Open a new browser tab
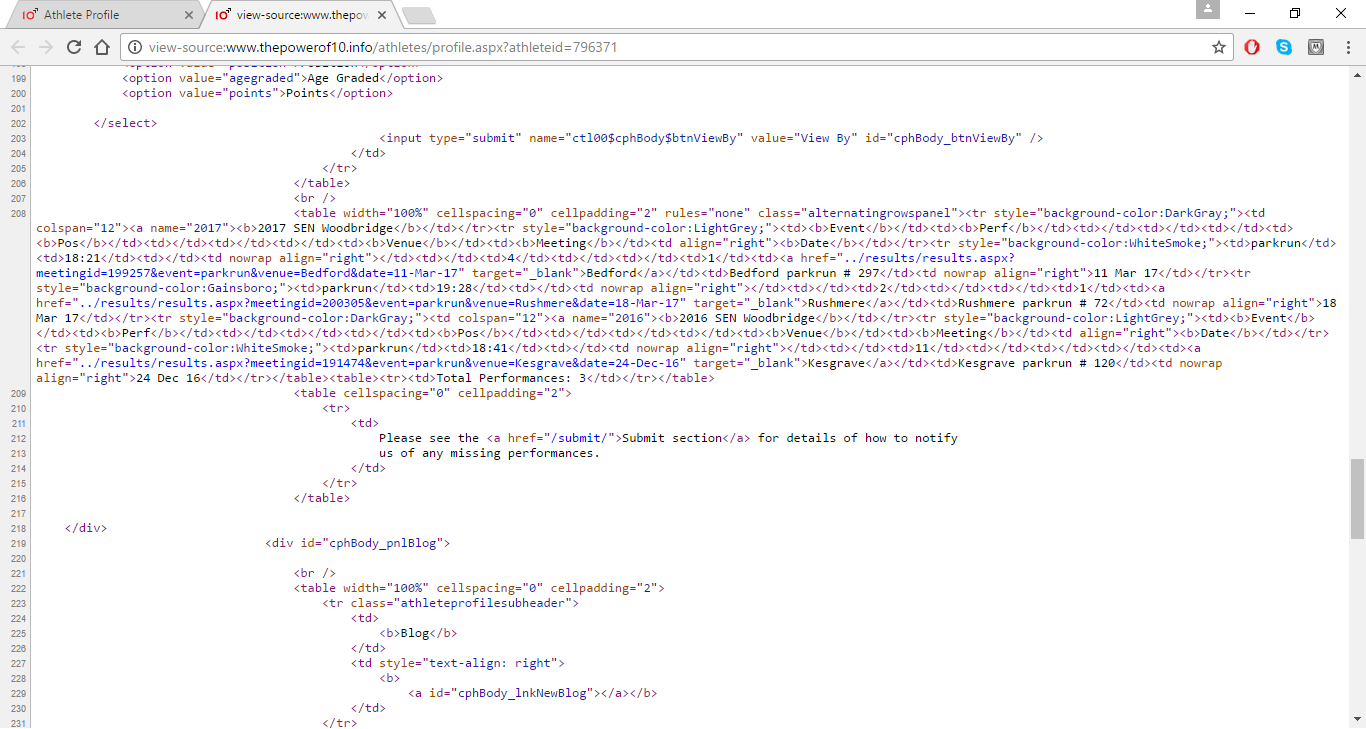Image resolution: width=1366 pixels, height=729 pixels. click(x=418, y=15)
